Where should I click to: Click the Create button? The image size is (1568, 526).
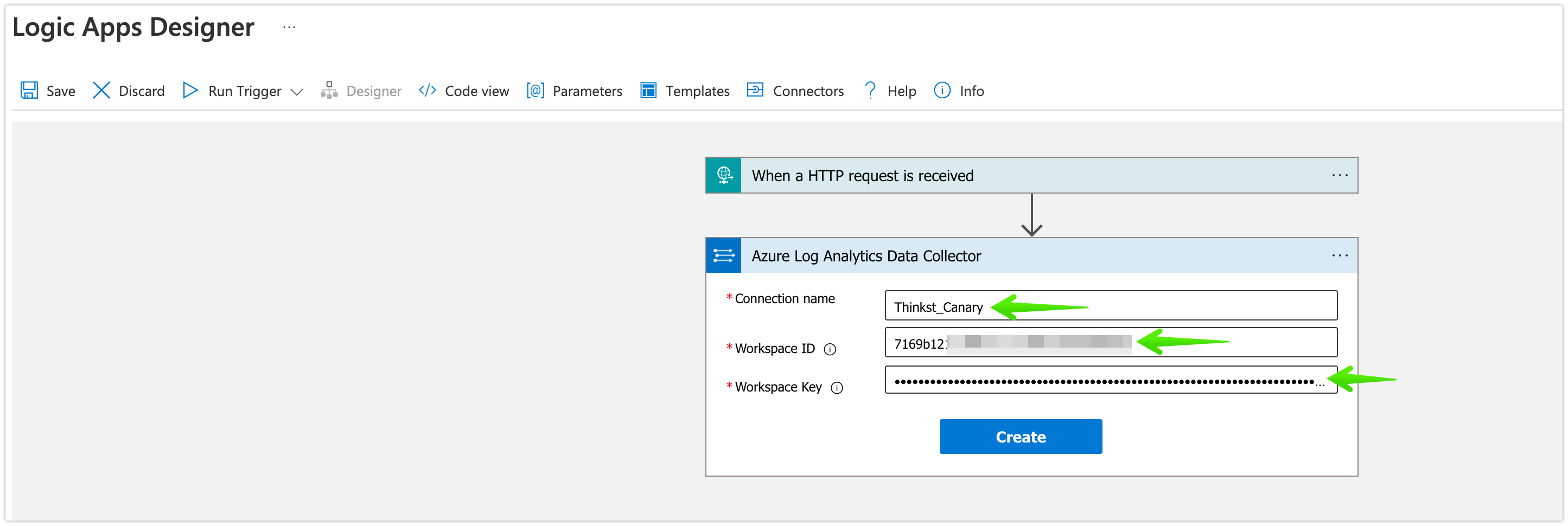[1021, 437]
